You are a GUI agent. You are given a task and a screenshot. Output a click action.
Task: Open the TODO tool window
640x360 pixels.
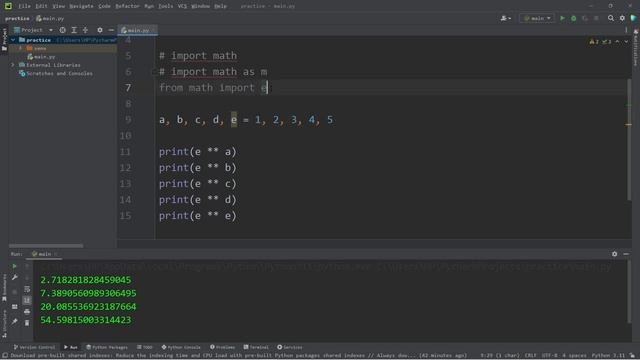[144, 347]
